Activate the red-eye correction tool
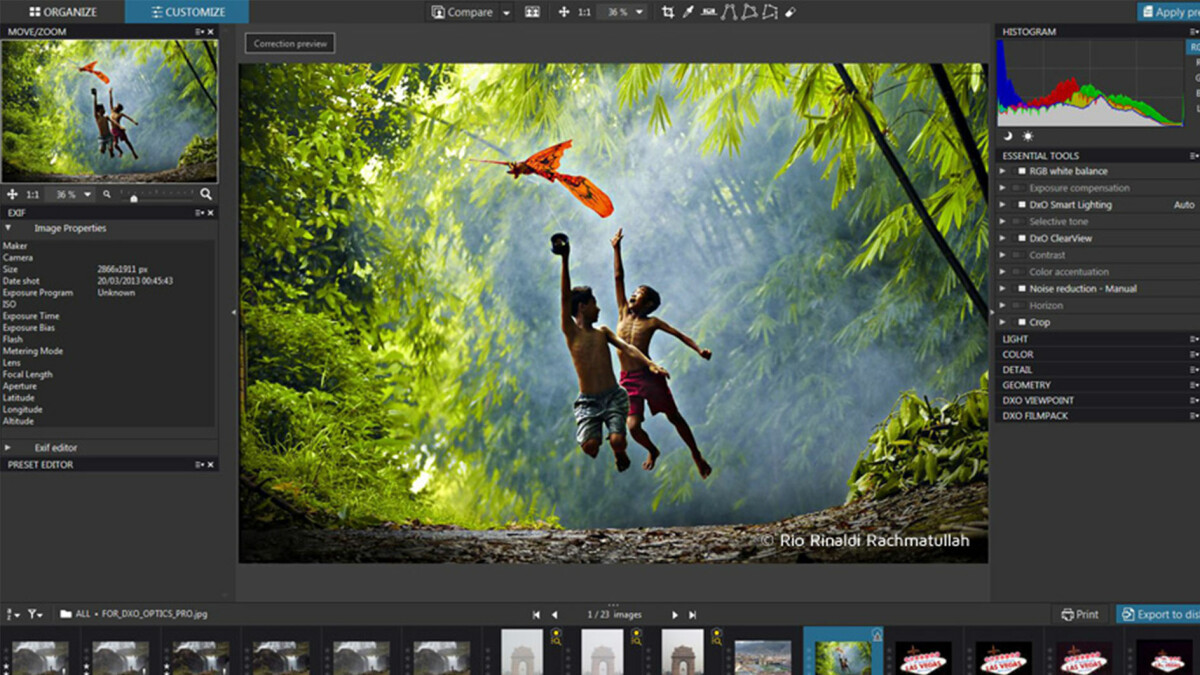 pyautogui.click(x=708, y=11)
